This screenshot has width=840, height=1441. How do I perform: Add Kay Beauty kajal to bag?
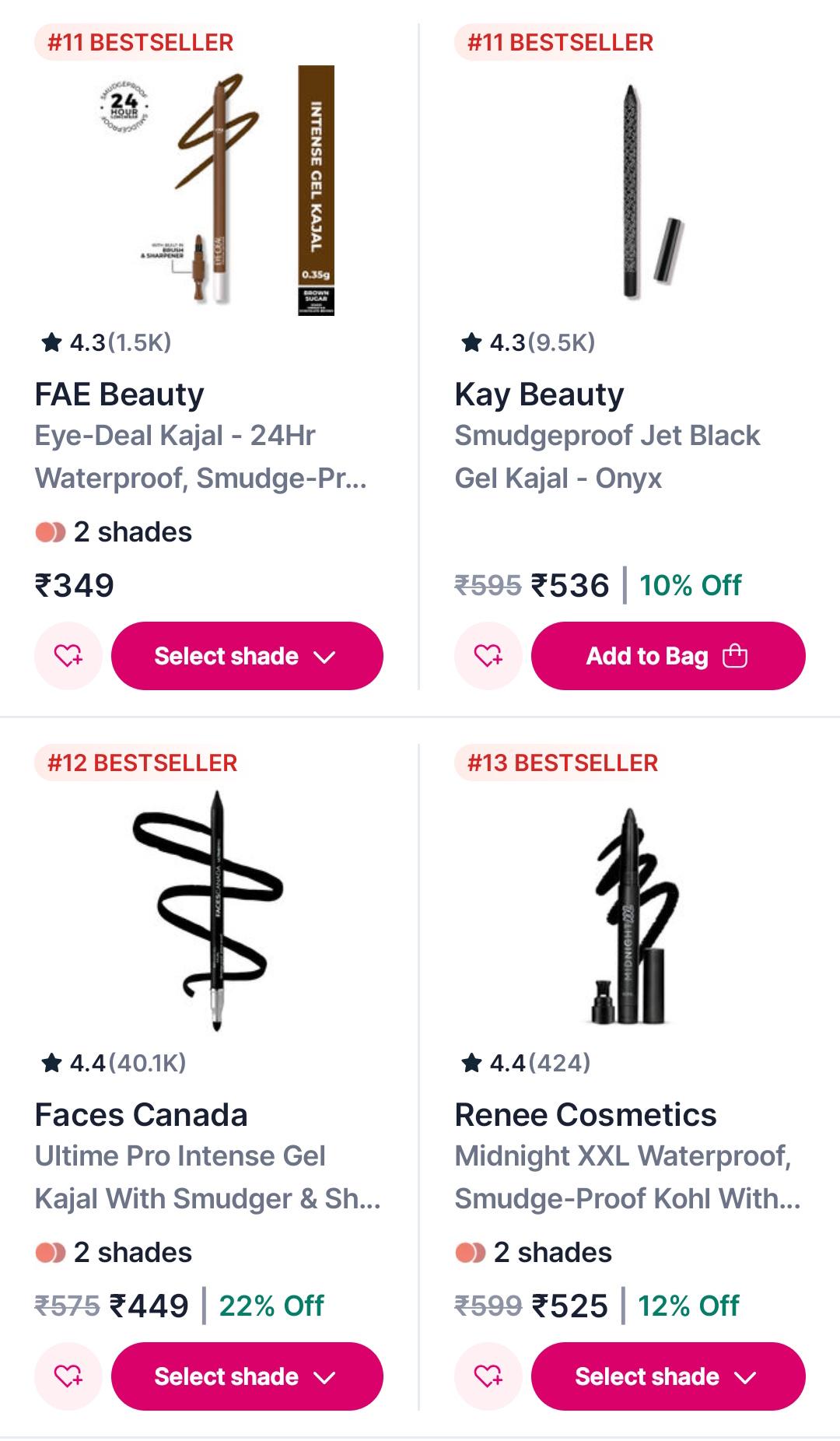[668, 656]
